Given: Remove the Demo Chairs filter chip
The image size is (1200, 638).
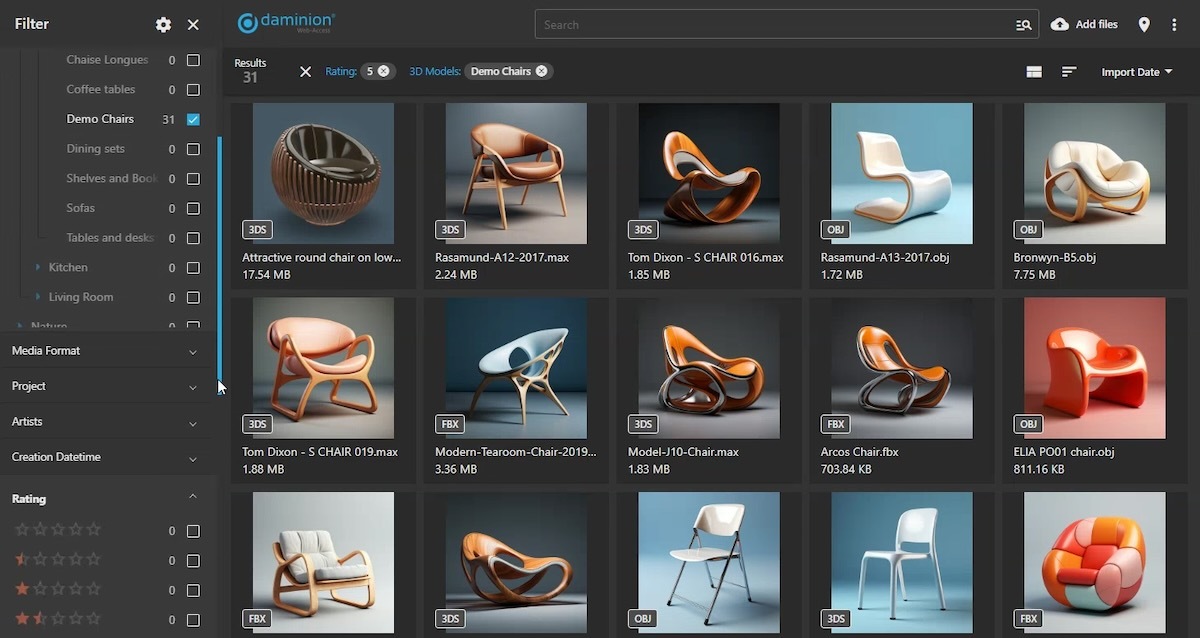Looking at the screenshot, I should click(541, 71).
